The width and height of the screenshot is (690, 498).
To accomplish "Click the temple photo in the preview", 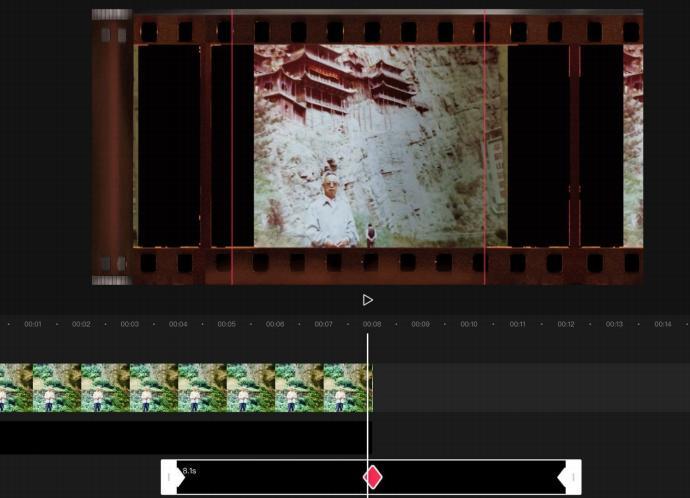I will 381,146.
